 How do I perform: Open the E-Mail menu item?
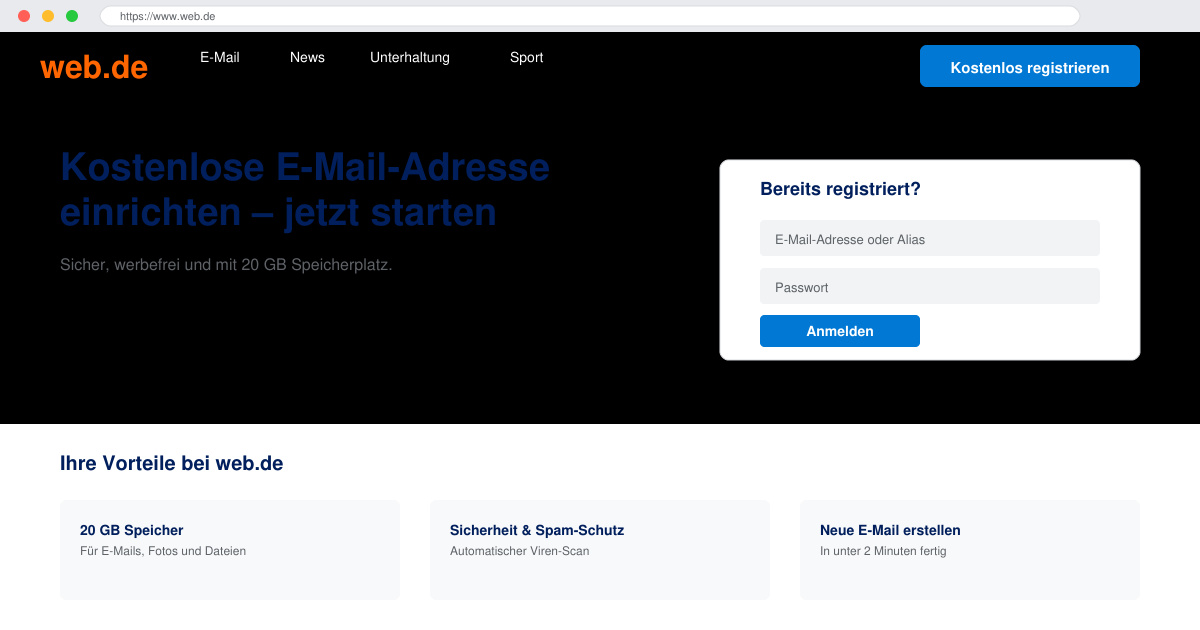(x=220, y=57)
